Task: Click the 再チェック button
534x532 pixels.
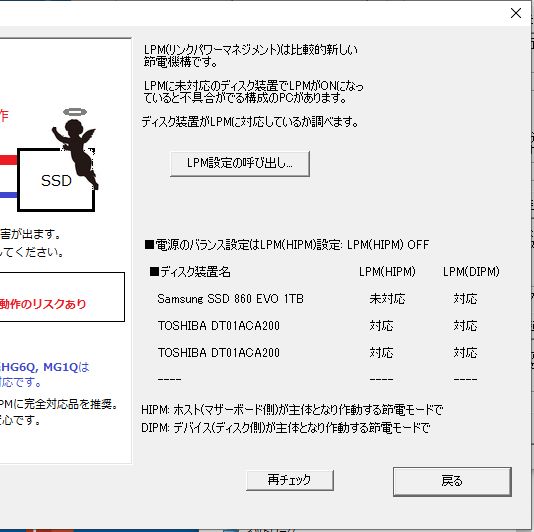Action: coord(289,480)
